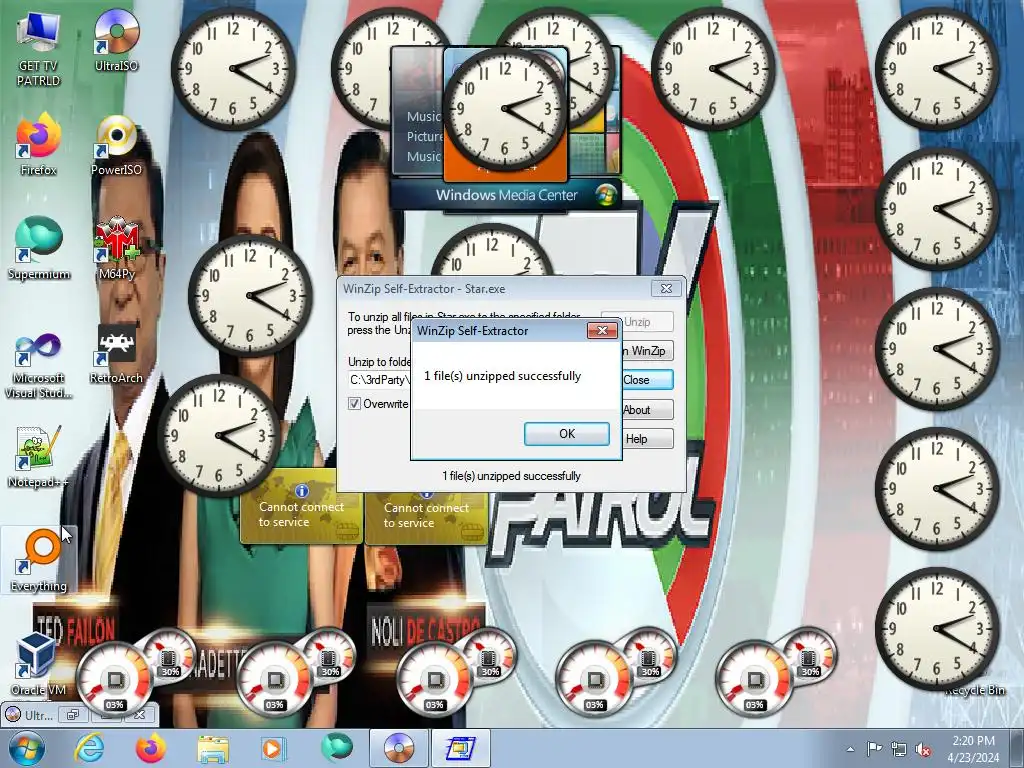
Task: Select the Firefox desktop shortcut
Action: pos(38,145)
